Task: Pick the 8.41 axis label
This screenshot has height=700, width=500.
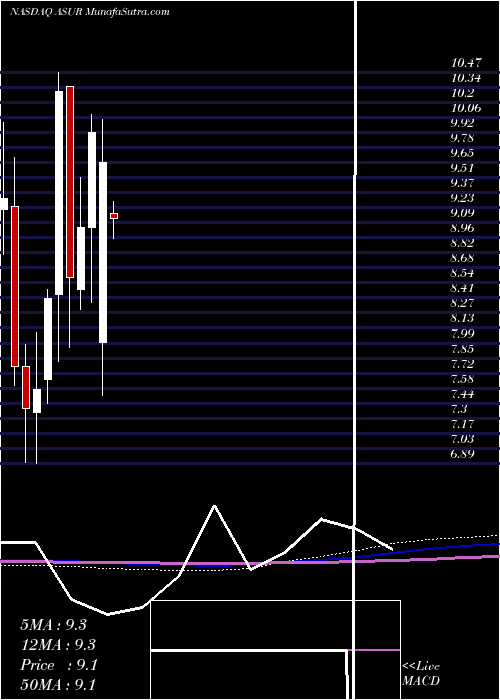Action: 462,288
